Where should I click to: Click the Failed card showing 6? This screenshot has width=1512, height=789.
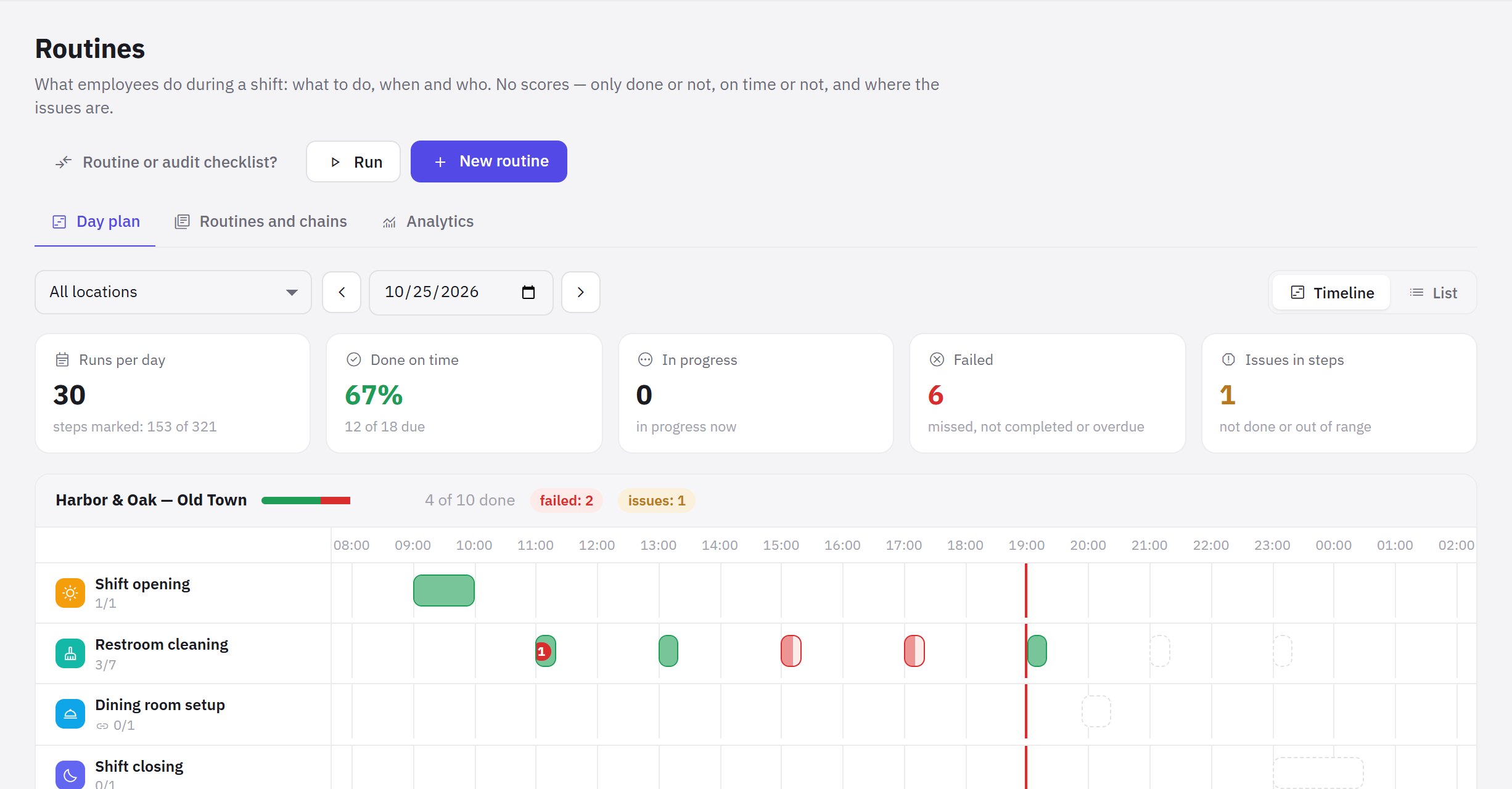[x=1048, y=393]
